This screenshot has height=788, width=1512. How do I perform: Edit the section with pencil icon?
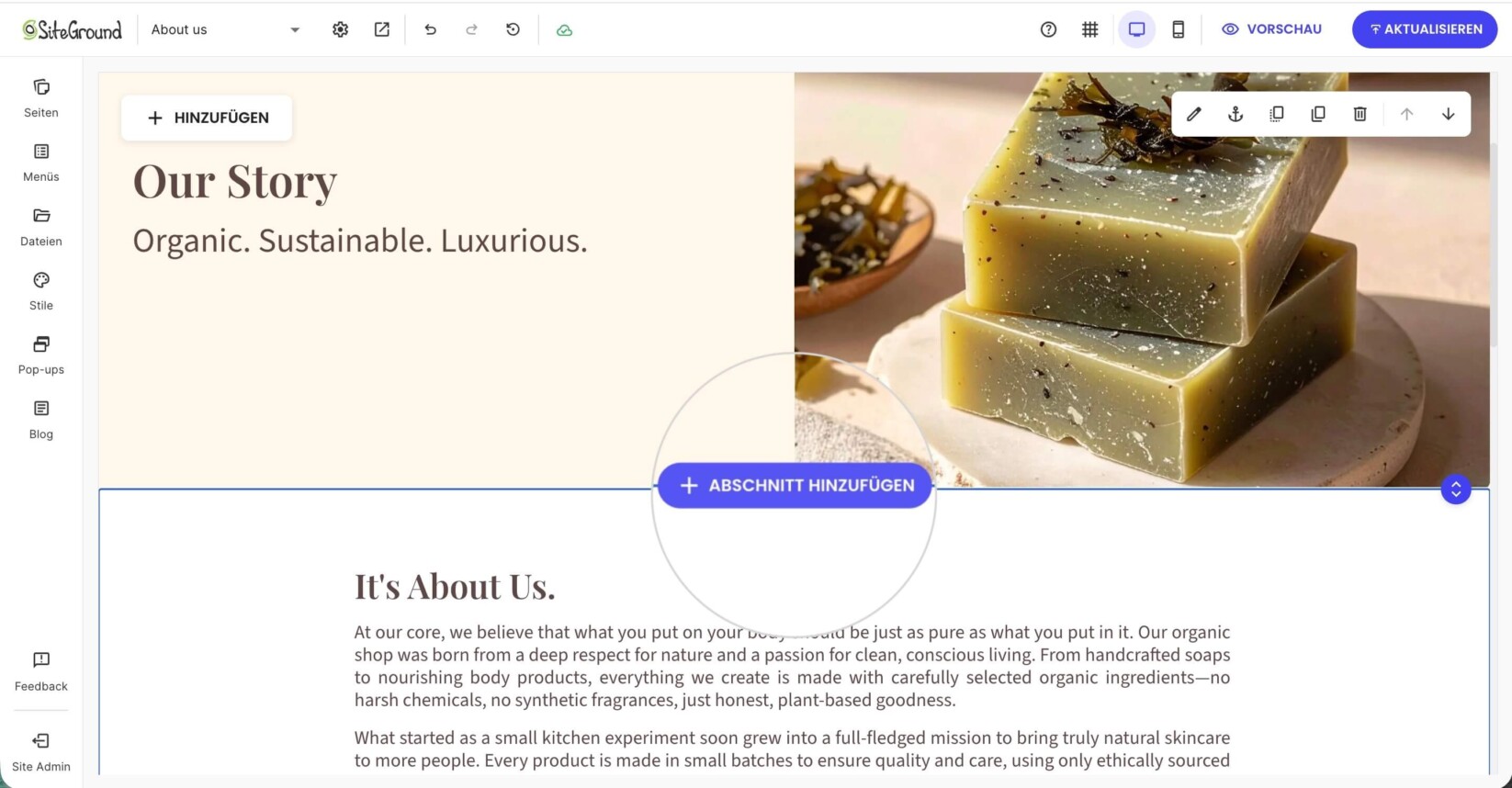[1193, 114]
